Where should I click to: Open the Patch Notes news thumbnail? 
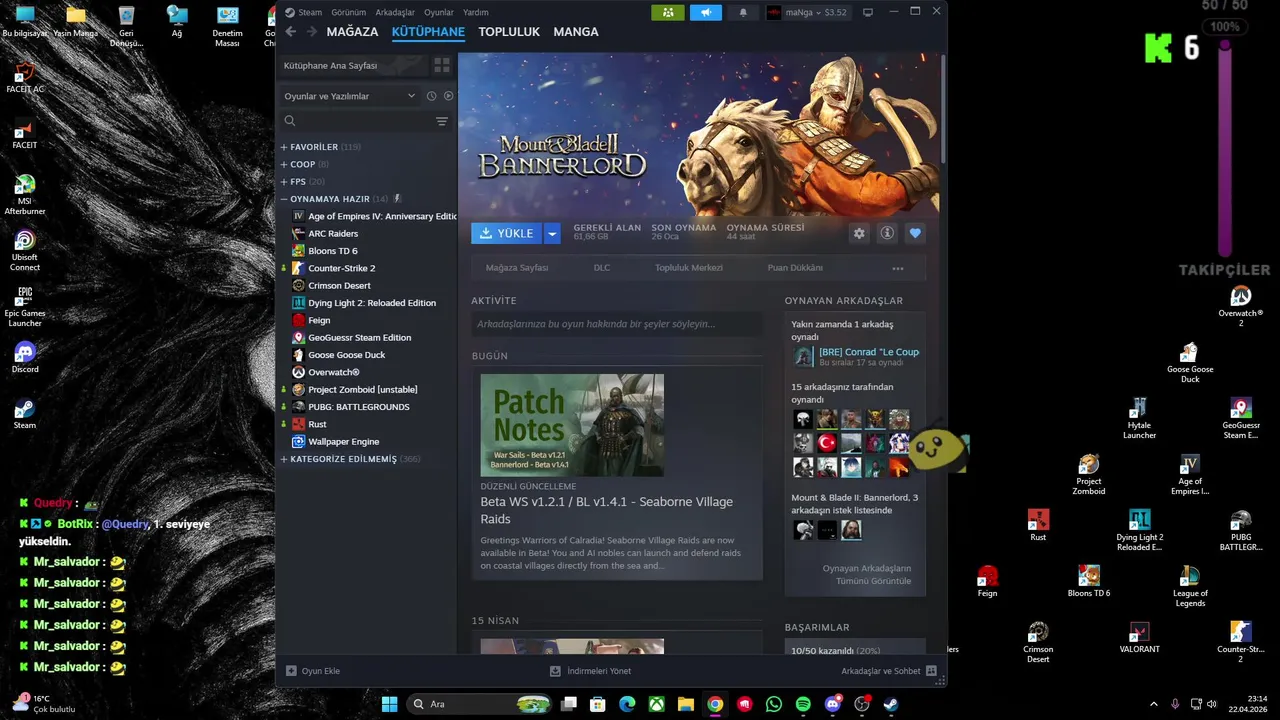click(x=572, y=425)
